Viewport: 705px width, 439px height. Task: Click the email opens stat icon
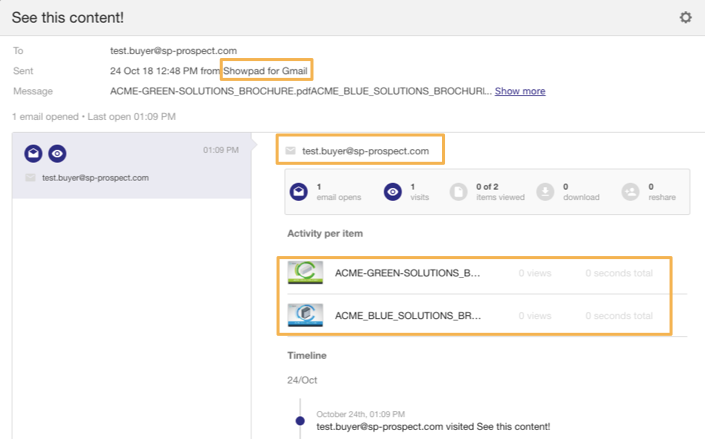point(299,192)
